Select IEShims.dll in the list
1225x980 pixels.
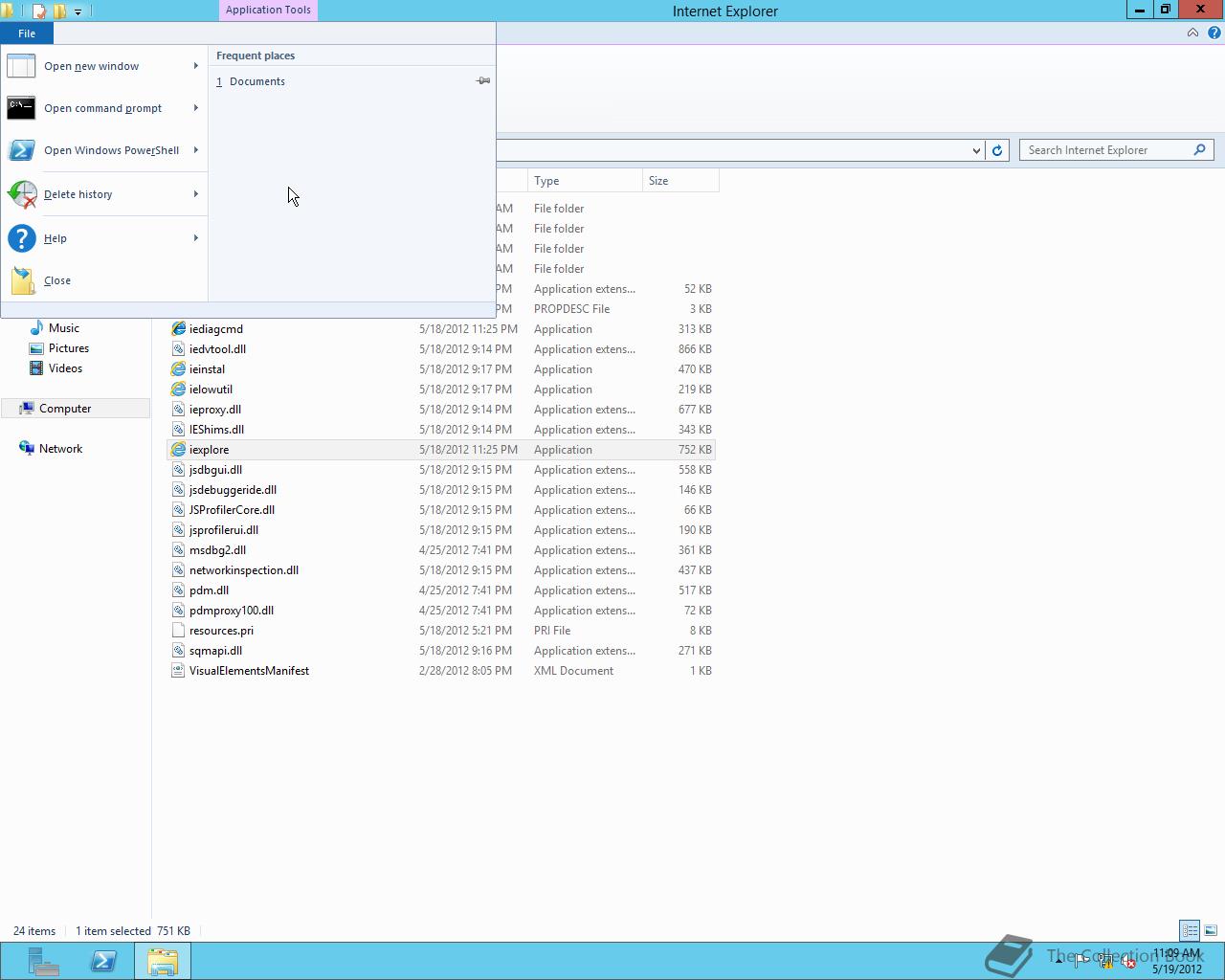click(216, 430)
